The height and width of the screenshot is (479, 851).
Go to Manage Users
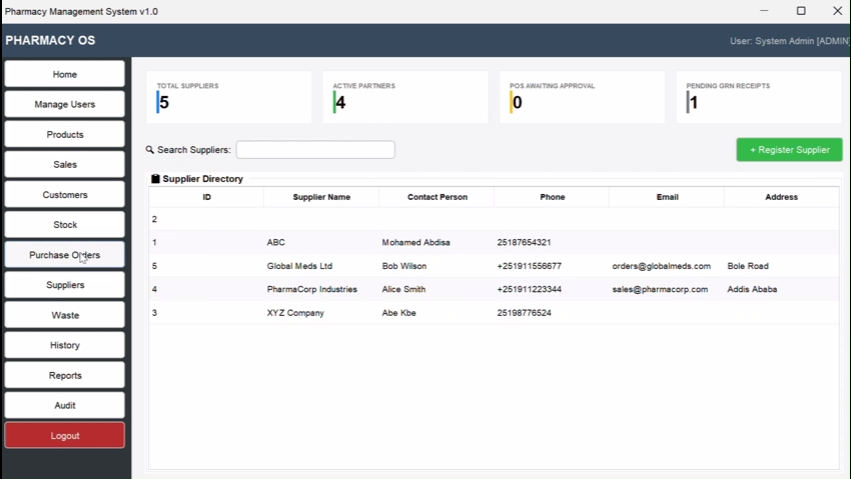(65, 104)
